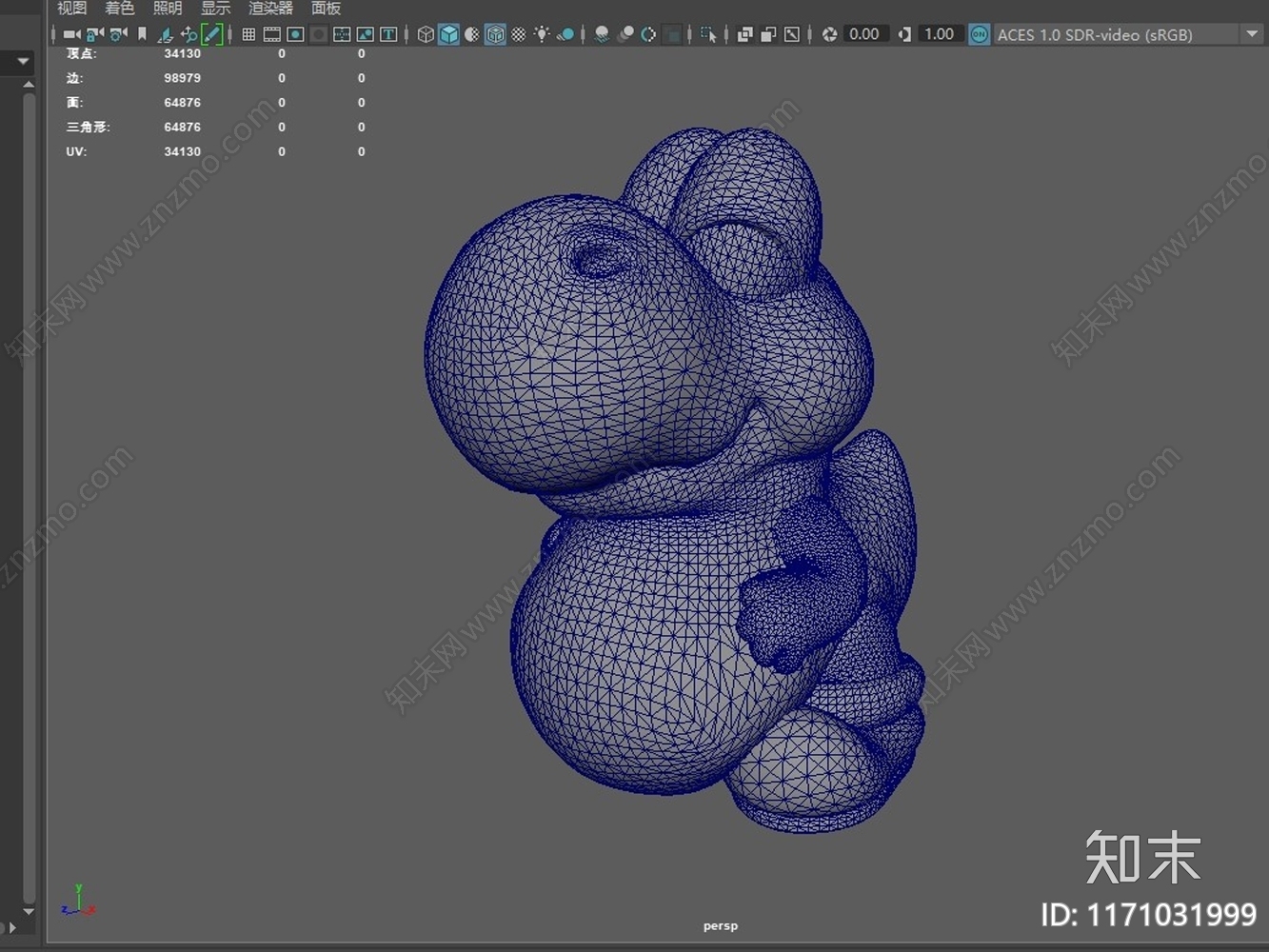
Task: Click the Isolate Select icon
Action: click(x=708, y=34)
